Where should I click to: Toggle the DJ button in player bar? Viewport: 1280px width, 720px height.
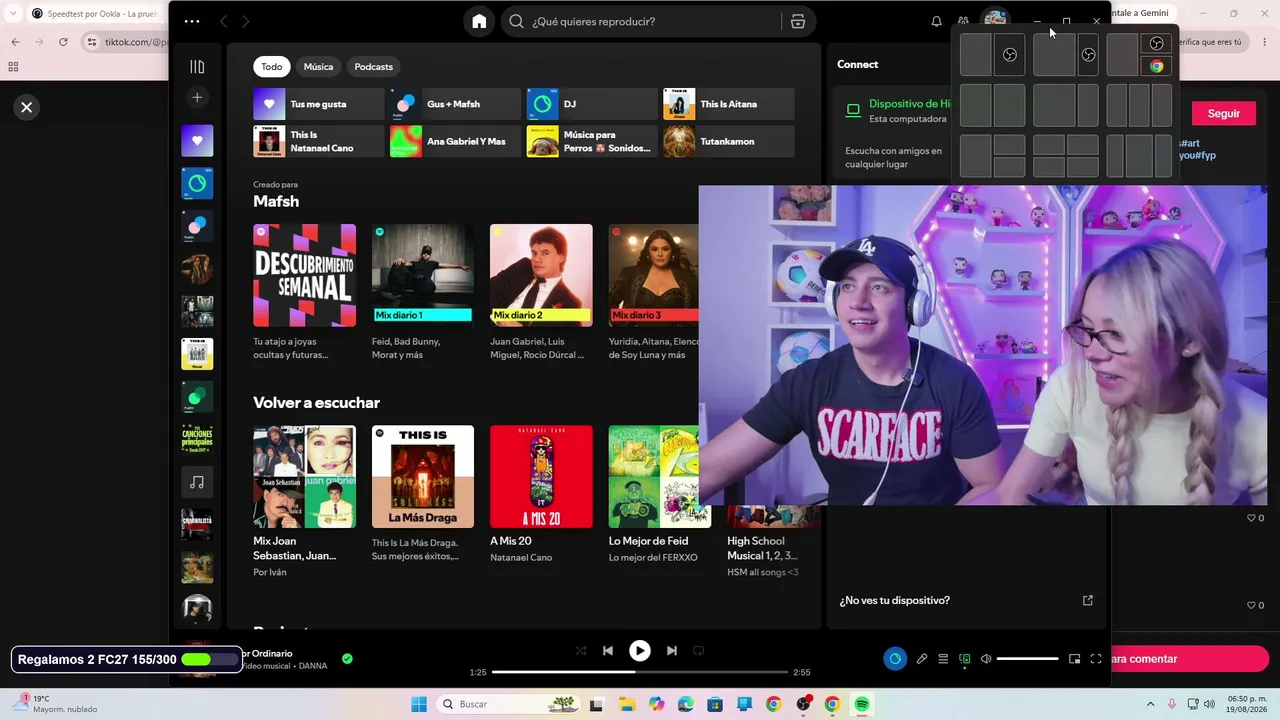(895, 659)
